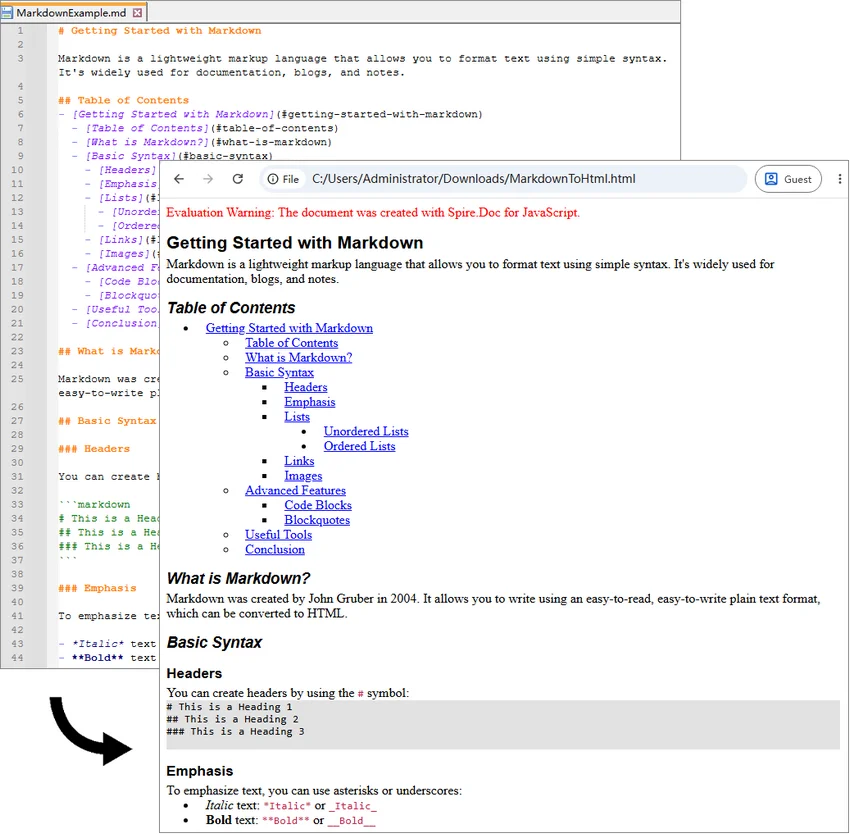Click the Evaluation Warning red text

373,213
